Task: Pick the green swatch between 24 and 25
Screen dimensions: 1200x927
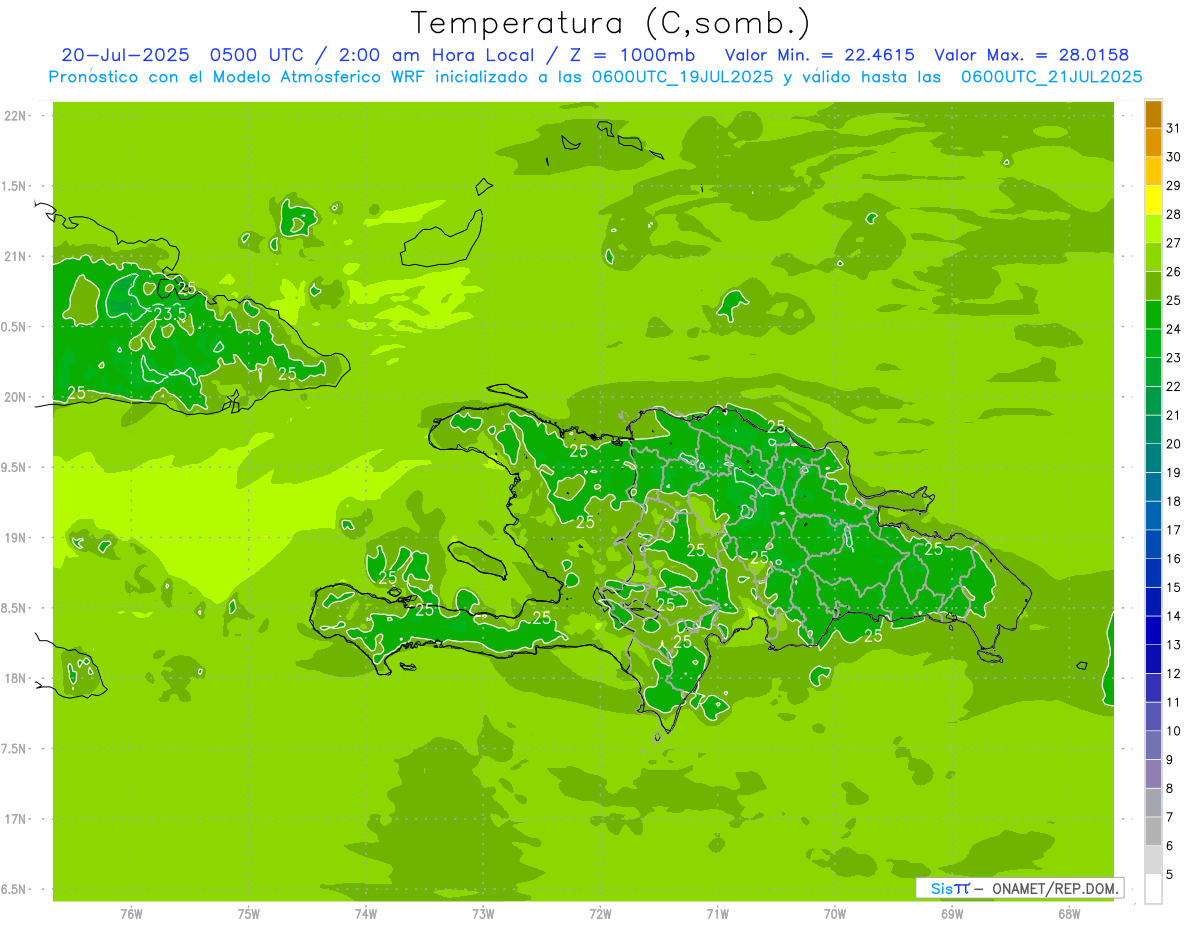Action: [x=1153, y=314]
